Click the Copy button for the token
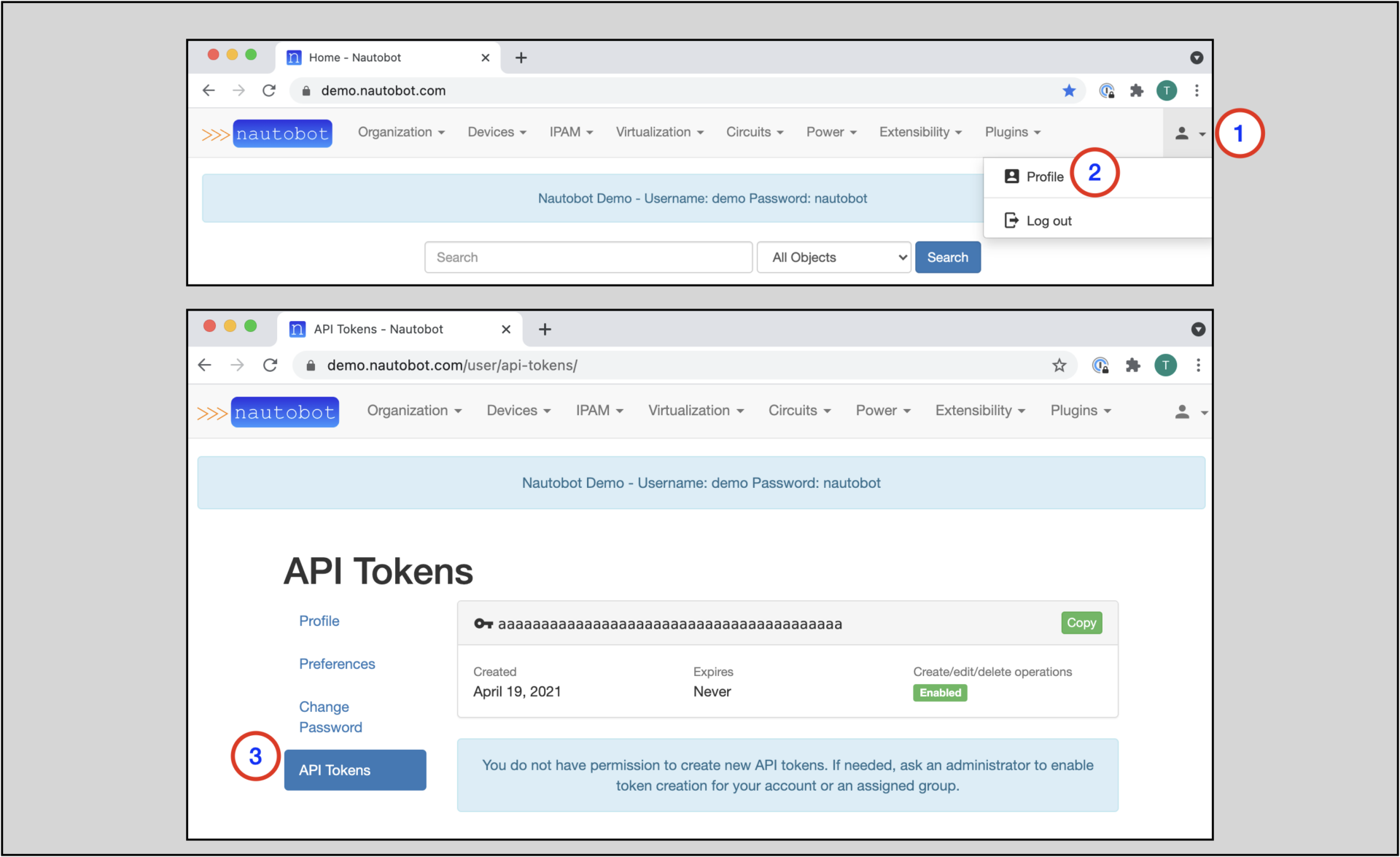This screenshot has height=857, width=1400. 1081,623
